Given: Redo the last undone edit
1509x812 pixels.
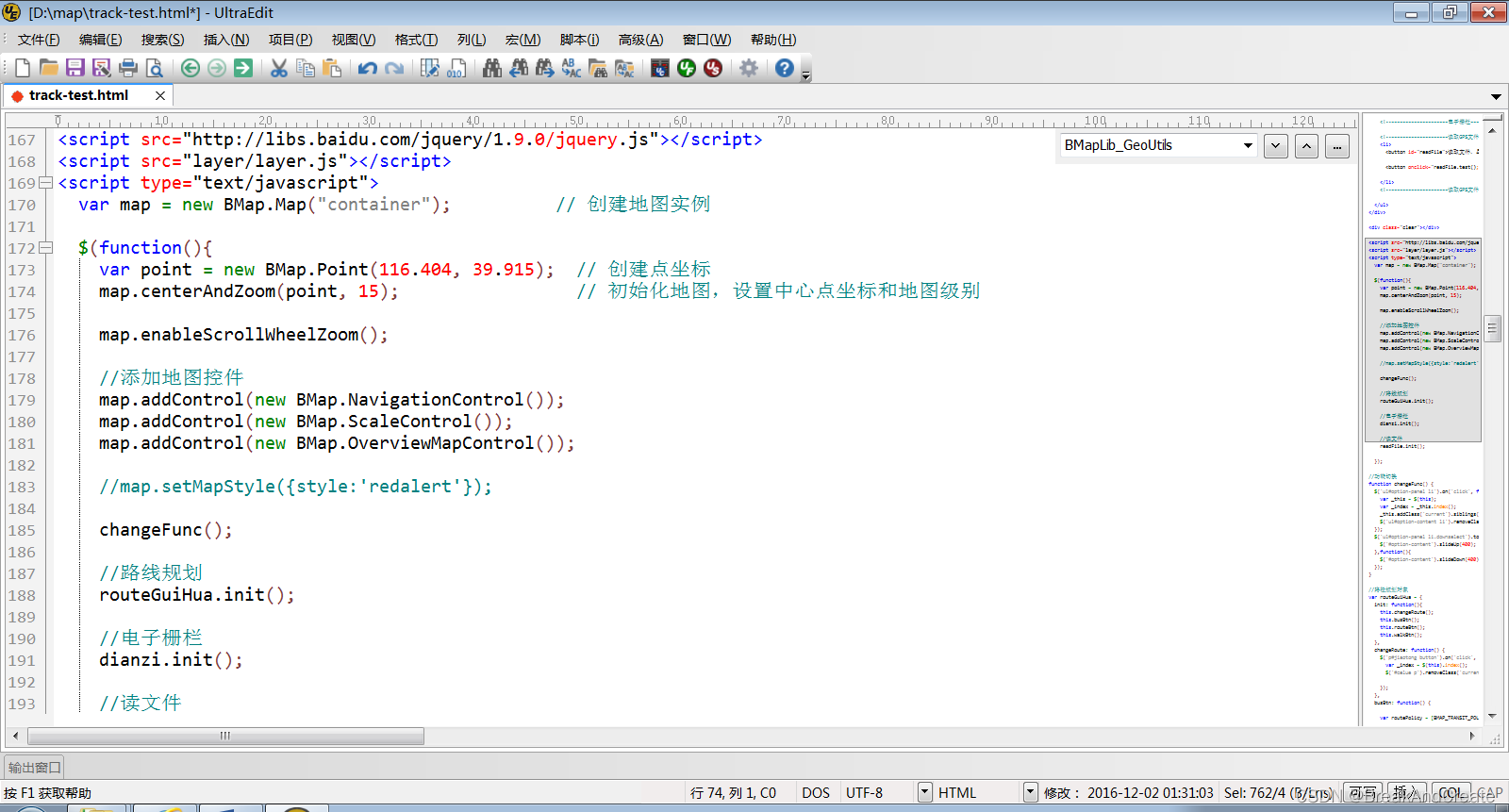Looking at the screenshot, I should 394,68.
